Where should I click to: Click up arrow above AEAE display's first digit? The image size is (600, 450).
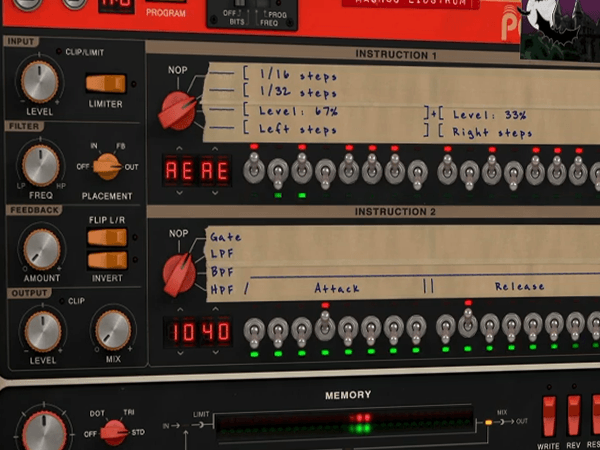coord(173,150)
